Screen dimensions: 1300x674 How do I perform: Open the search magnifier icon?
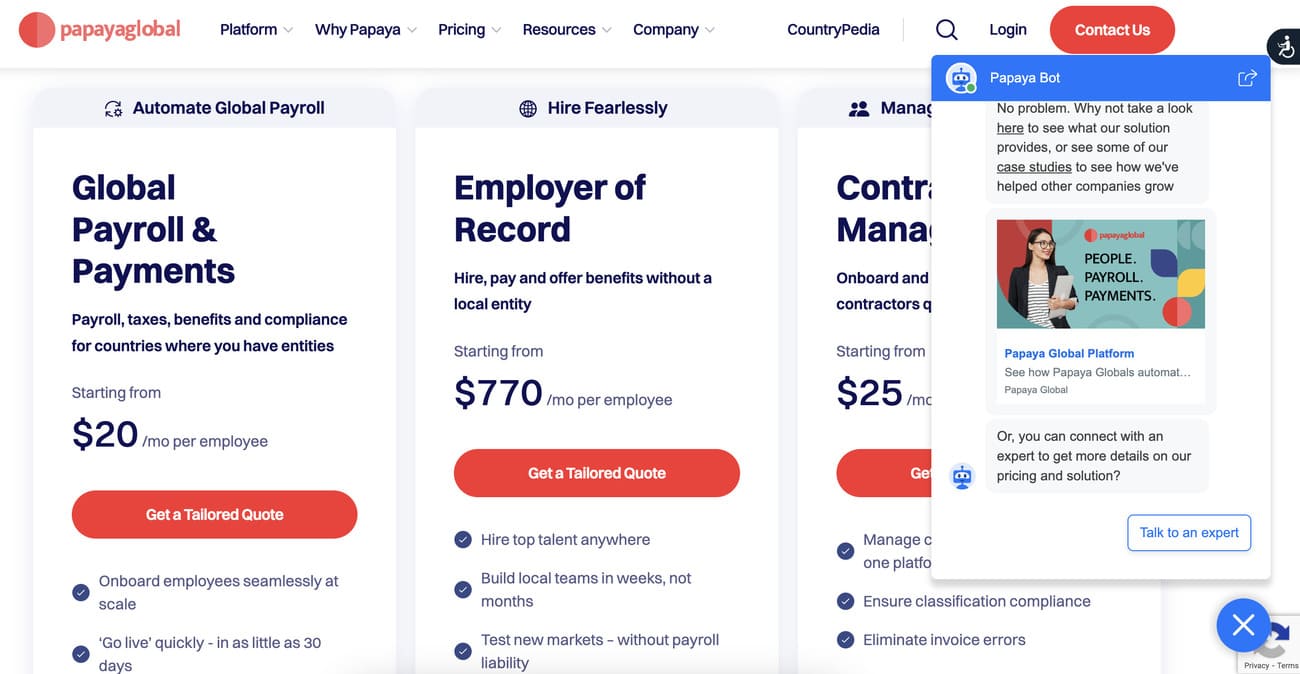946,30
